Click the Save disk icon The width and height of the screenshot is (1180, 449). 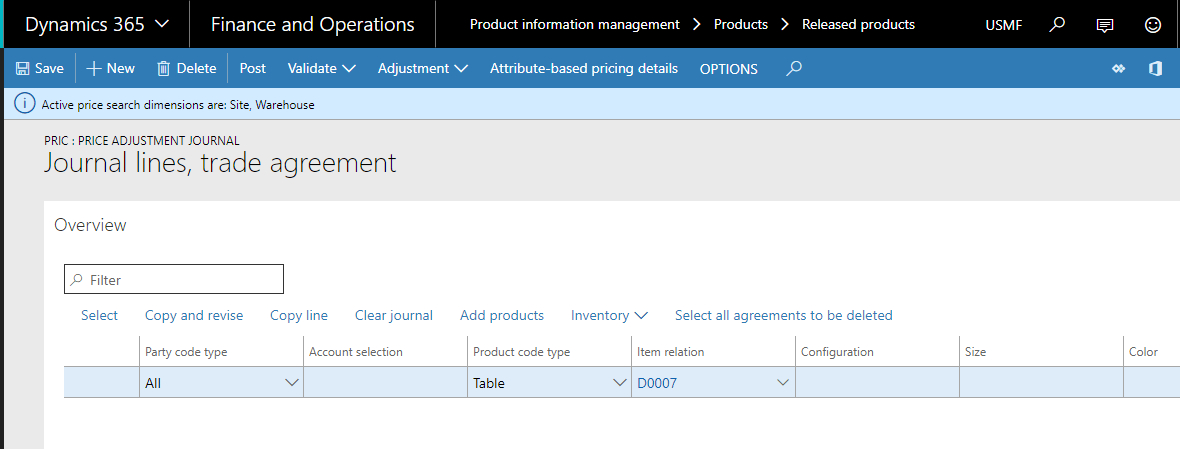[x=22, y=69]
